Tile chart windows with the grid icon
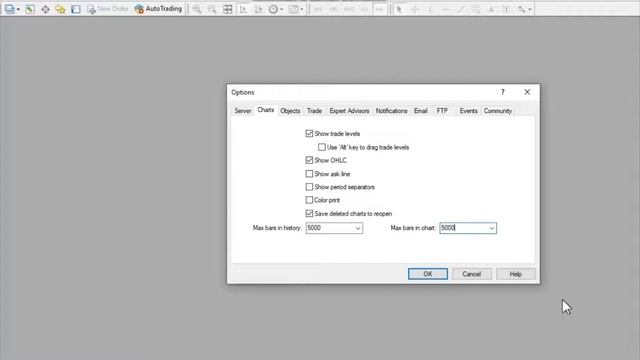The width and height of the screenshot is (640, 360). click(228, 9)
